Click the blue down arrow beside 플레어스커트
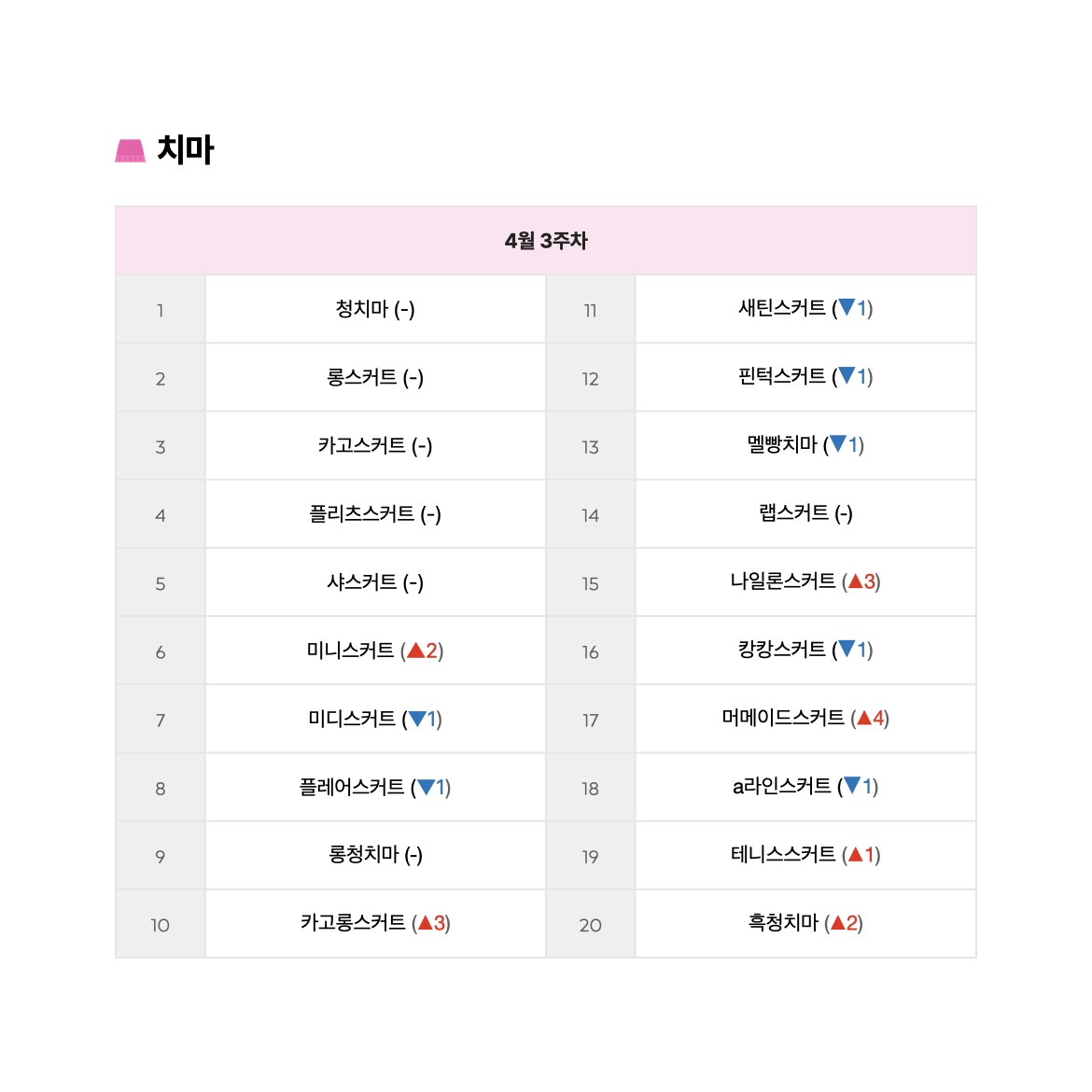Image resolution: width=1092 pixels, height=1092 pixels. 427,787
